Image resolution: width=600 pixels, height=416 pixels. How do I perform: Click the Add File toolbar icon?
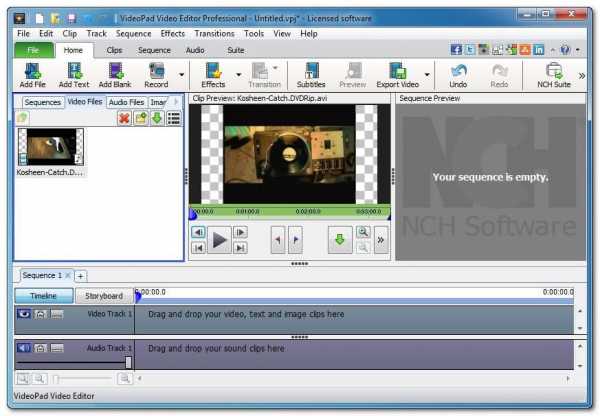coord(33,75)
